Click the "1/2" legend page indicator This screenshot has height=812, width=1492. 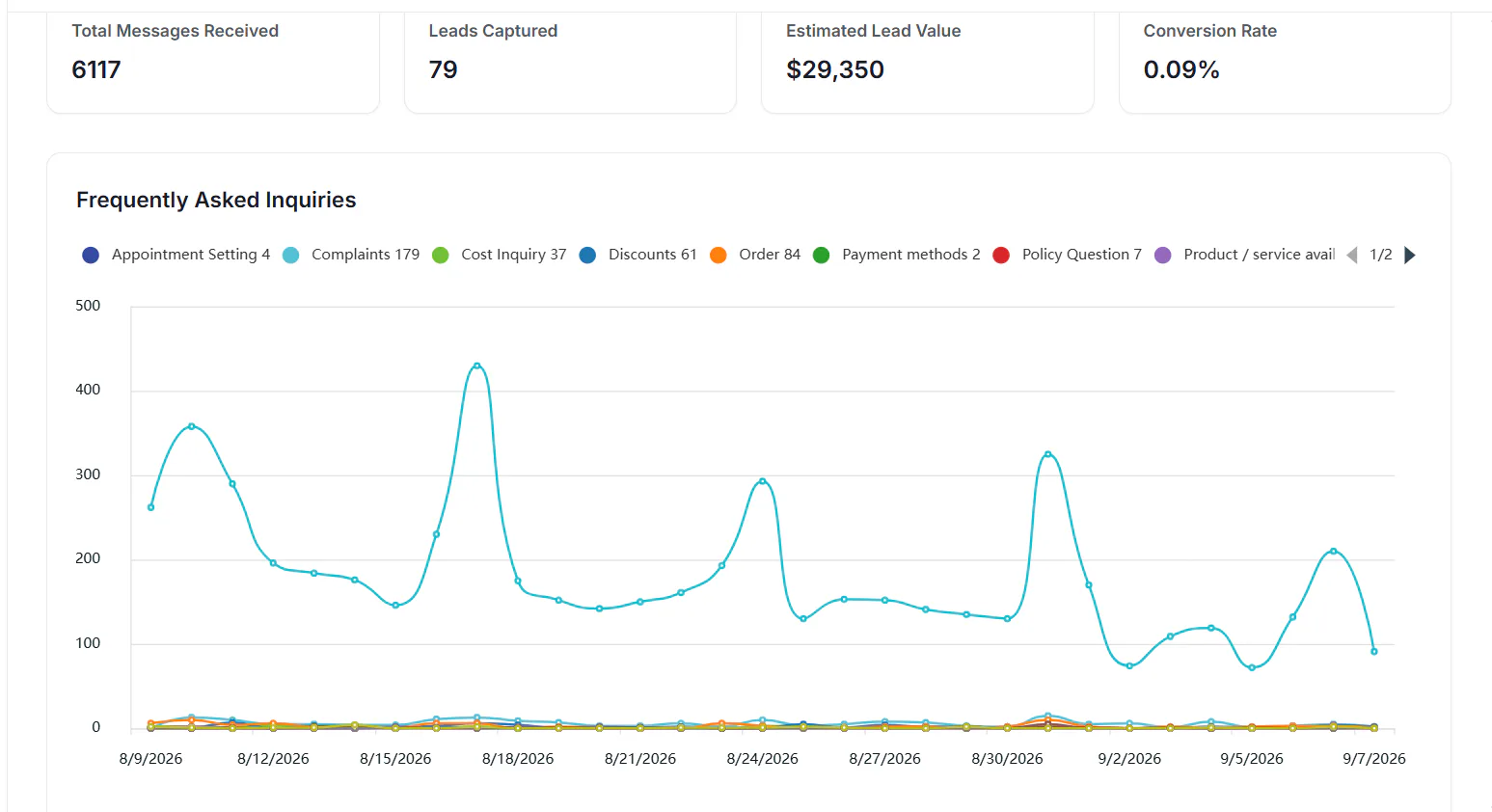point(1381,255)
